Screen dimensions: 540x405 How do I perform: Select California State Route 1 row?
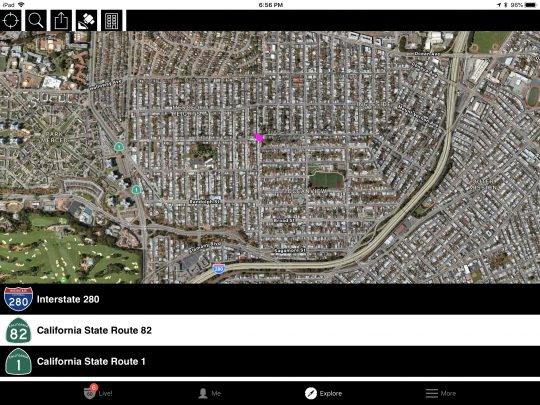[270, 361]
